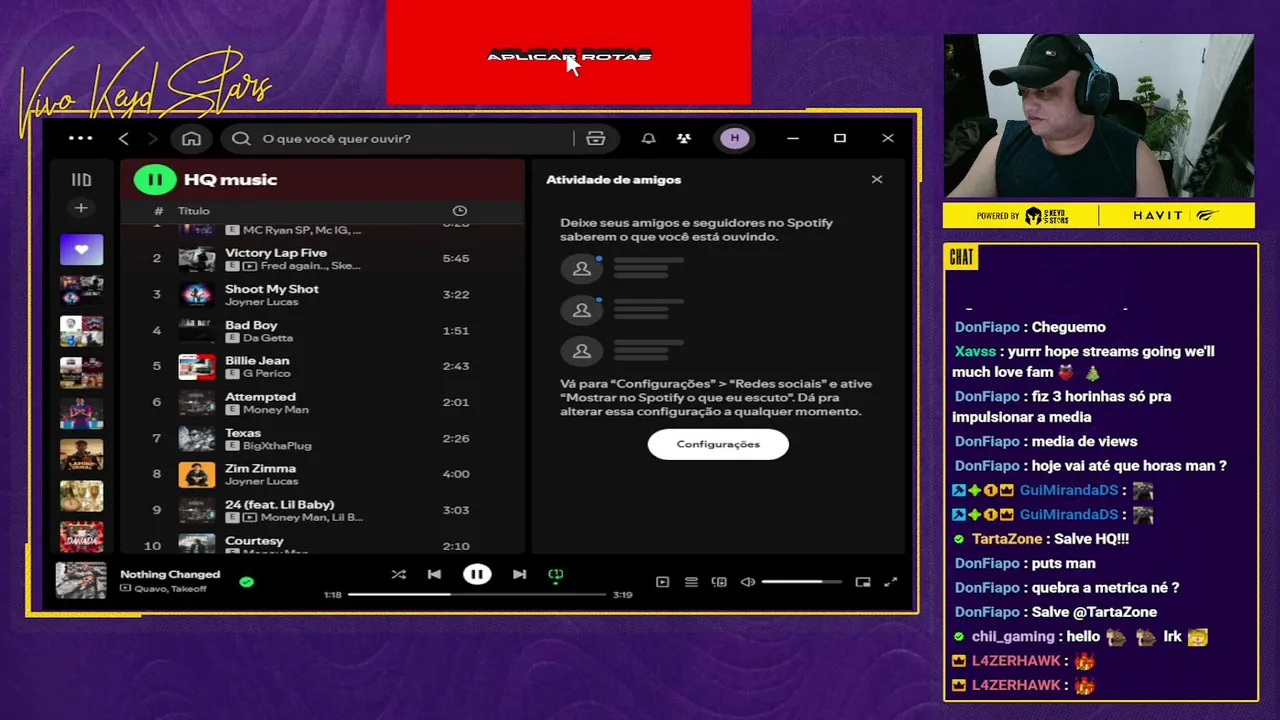Select the track Zim Zimma
The image size is (1280, 720).
(x=322, y=474)
